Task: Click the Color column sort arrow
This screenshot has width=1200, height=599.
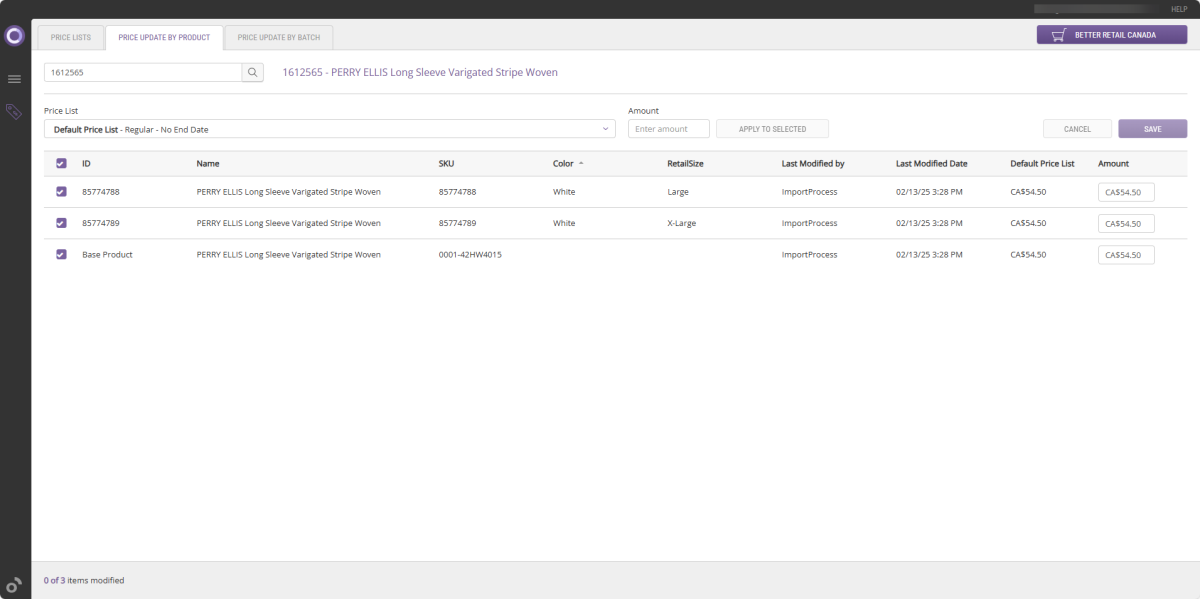Action: click(x=581, y=163)
